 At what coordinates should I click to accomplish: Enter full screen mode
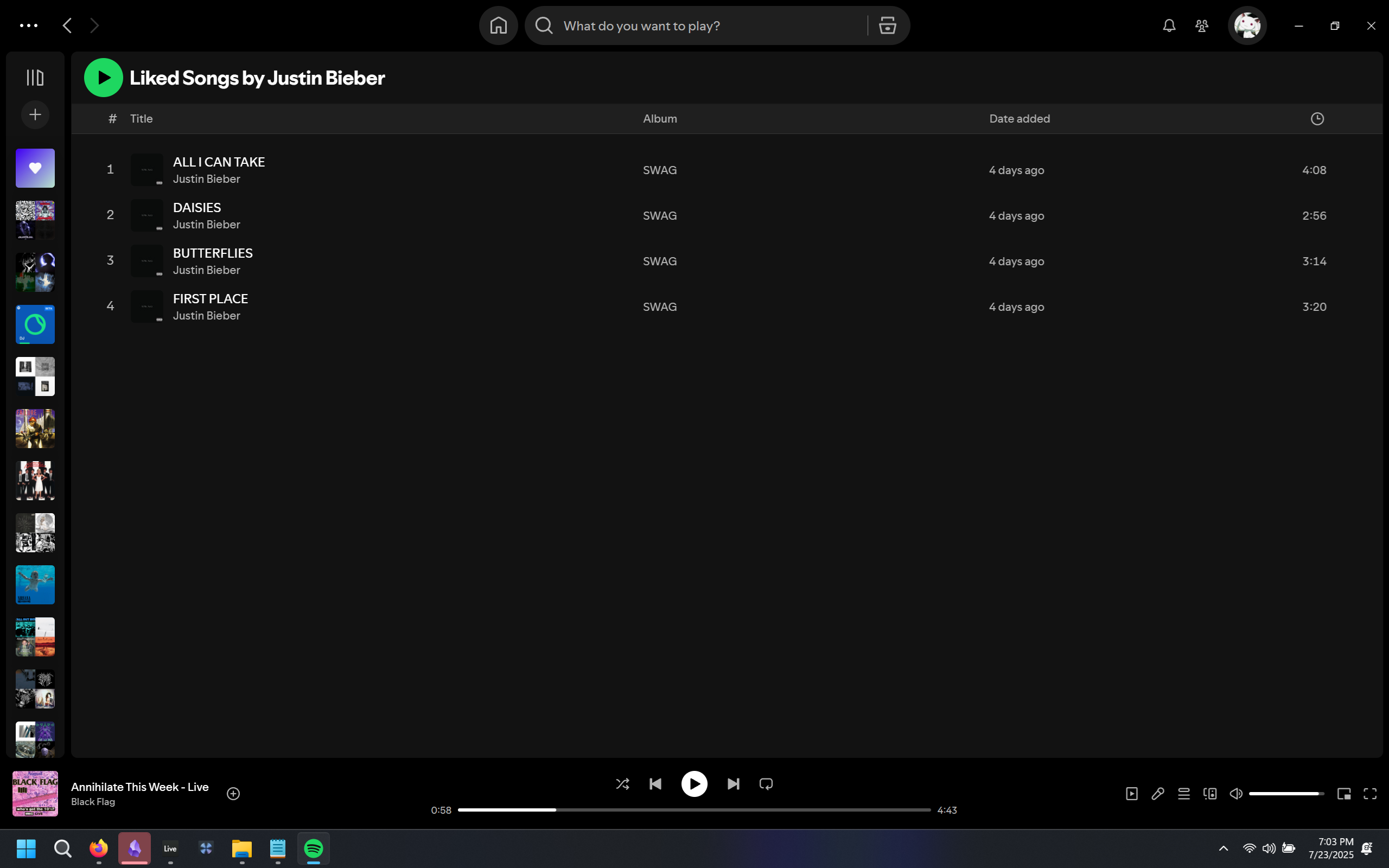pyautogui.click(x=1370, y=793)
